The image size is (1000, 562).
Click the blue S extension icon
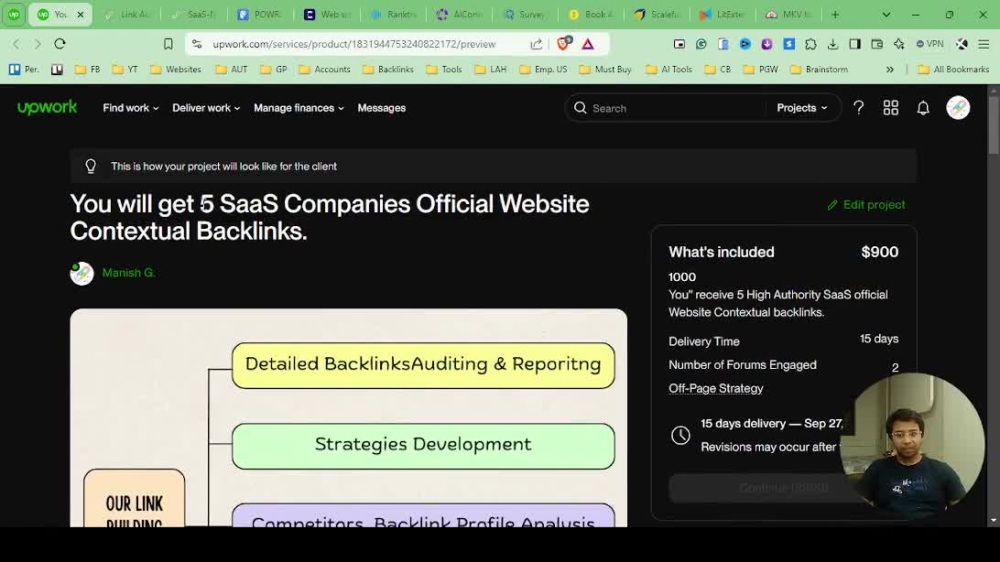click(x=789, y=44)
